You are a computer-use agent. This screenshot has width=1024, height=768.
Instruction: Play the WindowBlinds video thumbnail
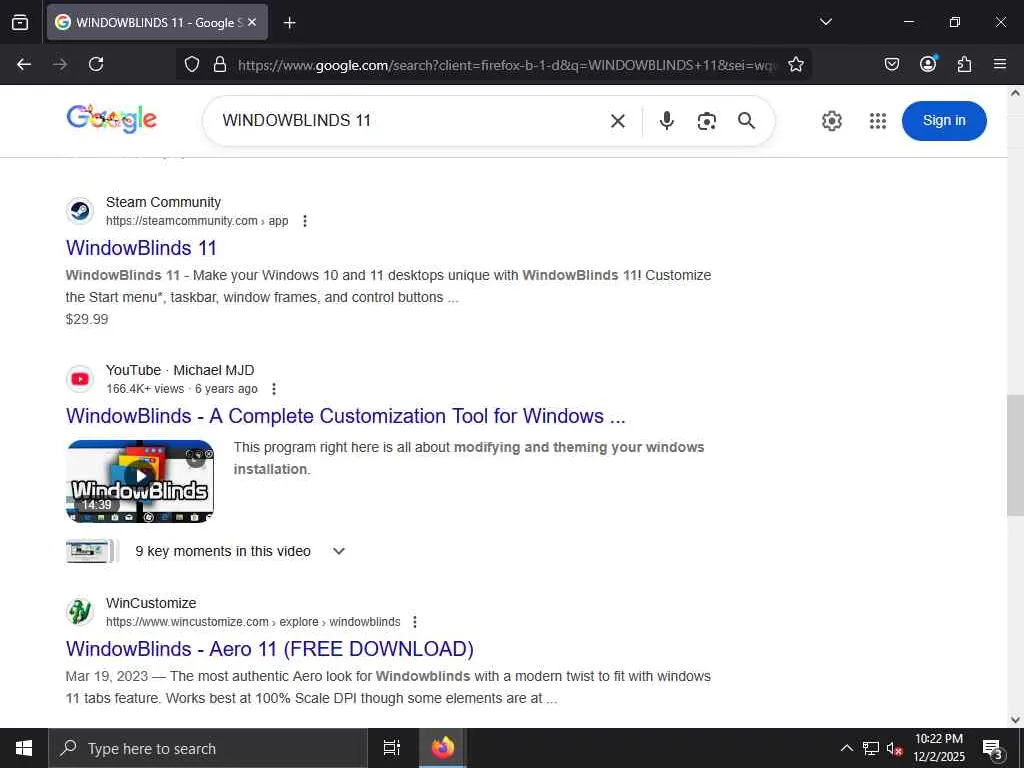140,481
